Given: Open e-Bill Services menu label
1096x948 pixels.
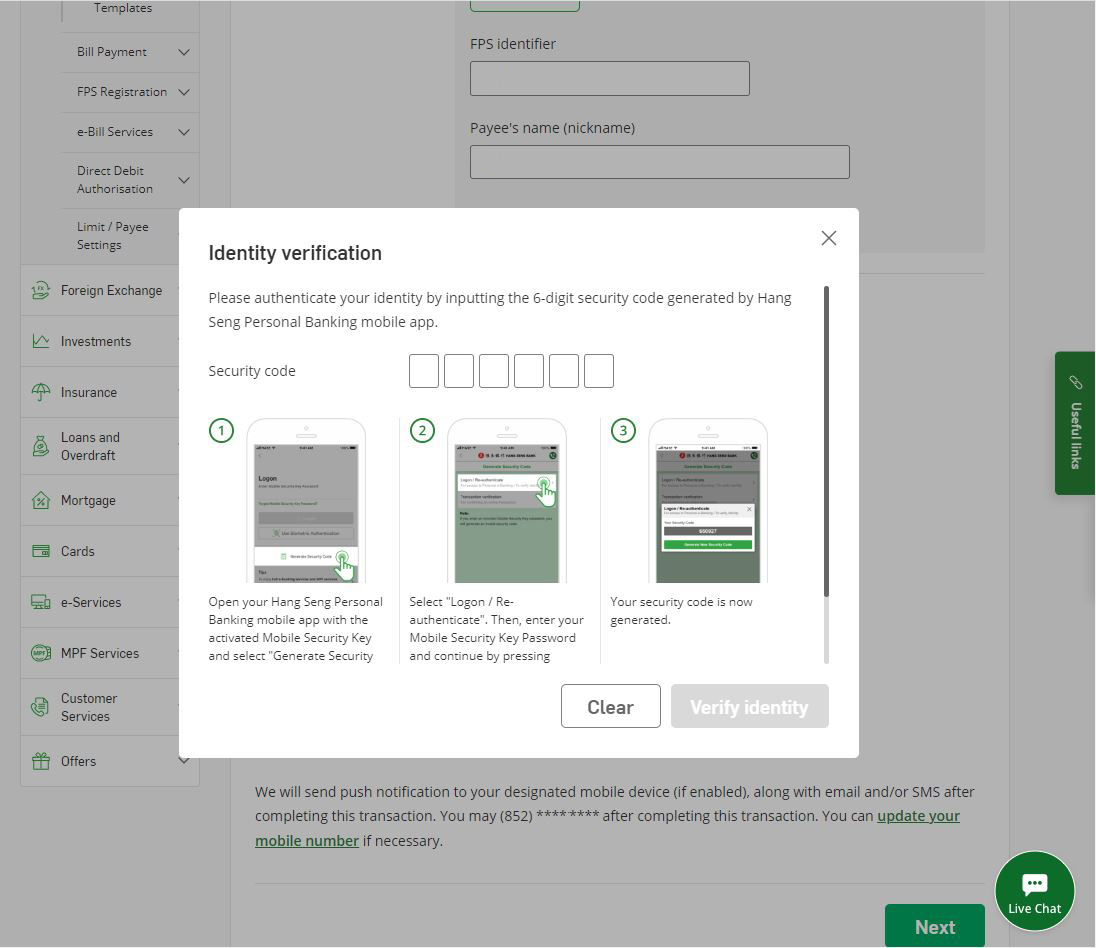Looking at the screenshot, I should coord(115,131).
